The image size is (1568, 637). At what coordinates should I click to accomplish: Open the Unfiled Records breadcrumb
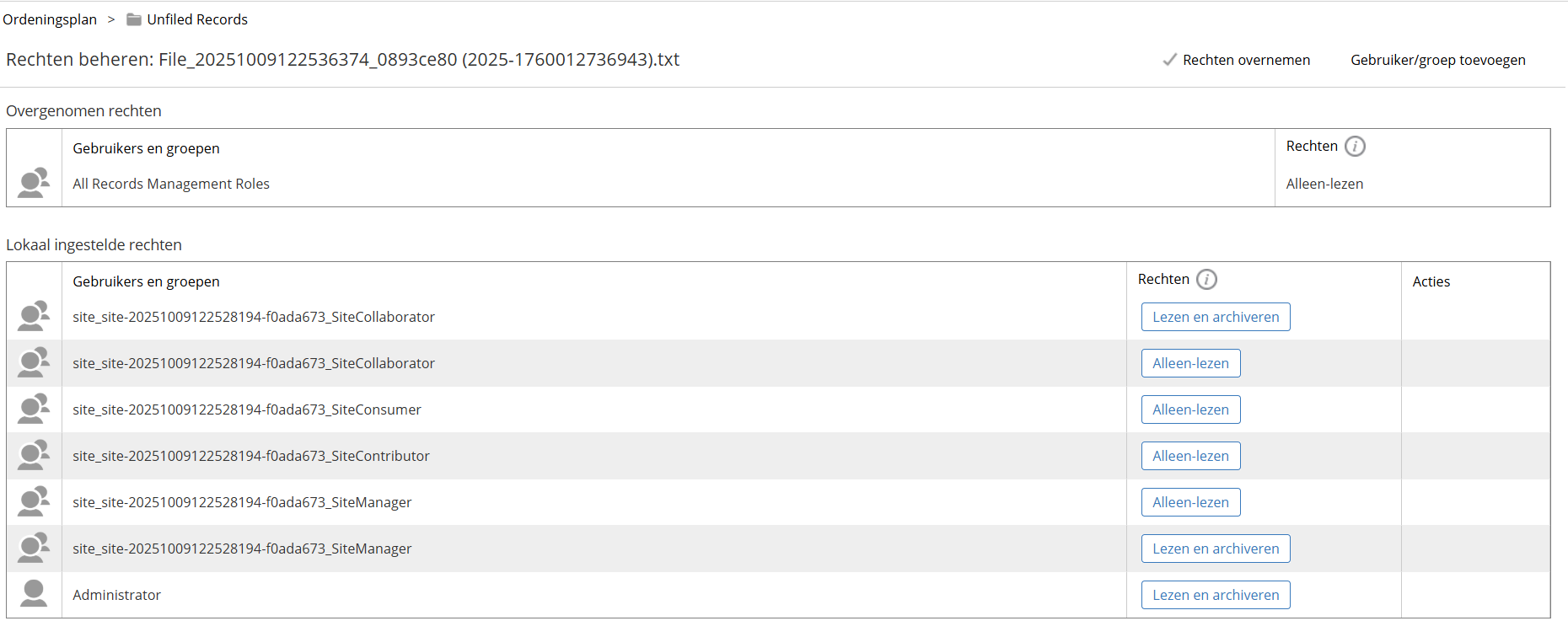click(197, 19)
